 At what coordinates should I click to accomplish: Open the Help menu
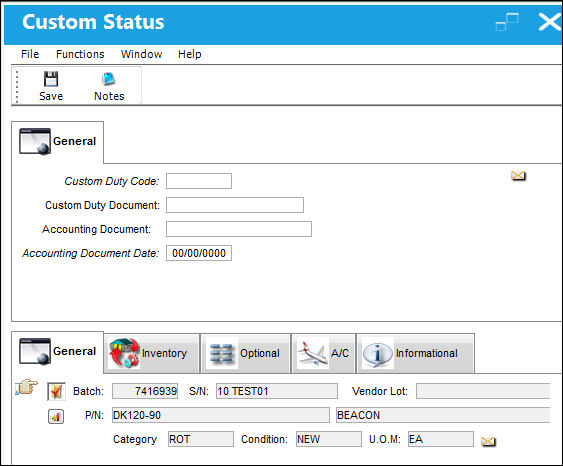tap(190, 54)
